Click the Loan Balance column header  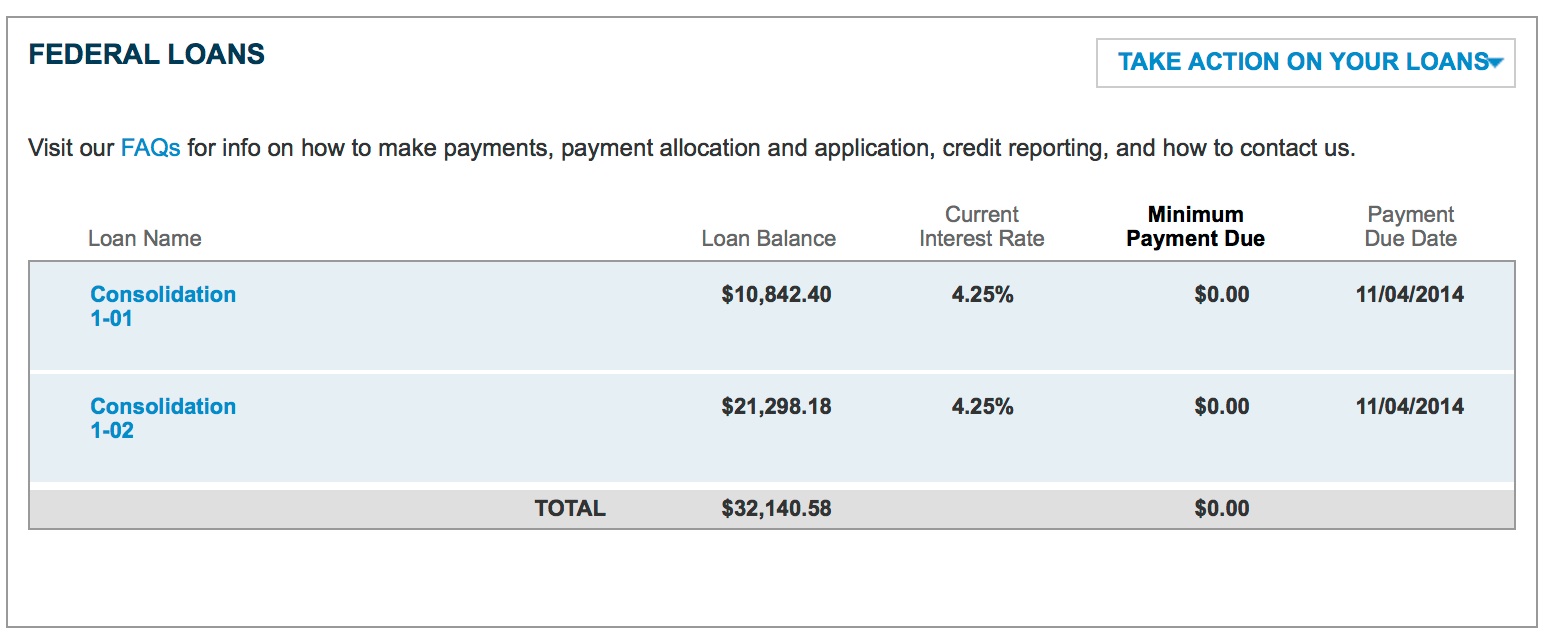[x=768, y=238]
